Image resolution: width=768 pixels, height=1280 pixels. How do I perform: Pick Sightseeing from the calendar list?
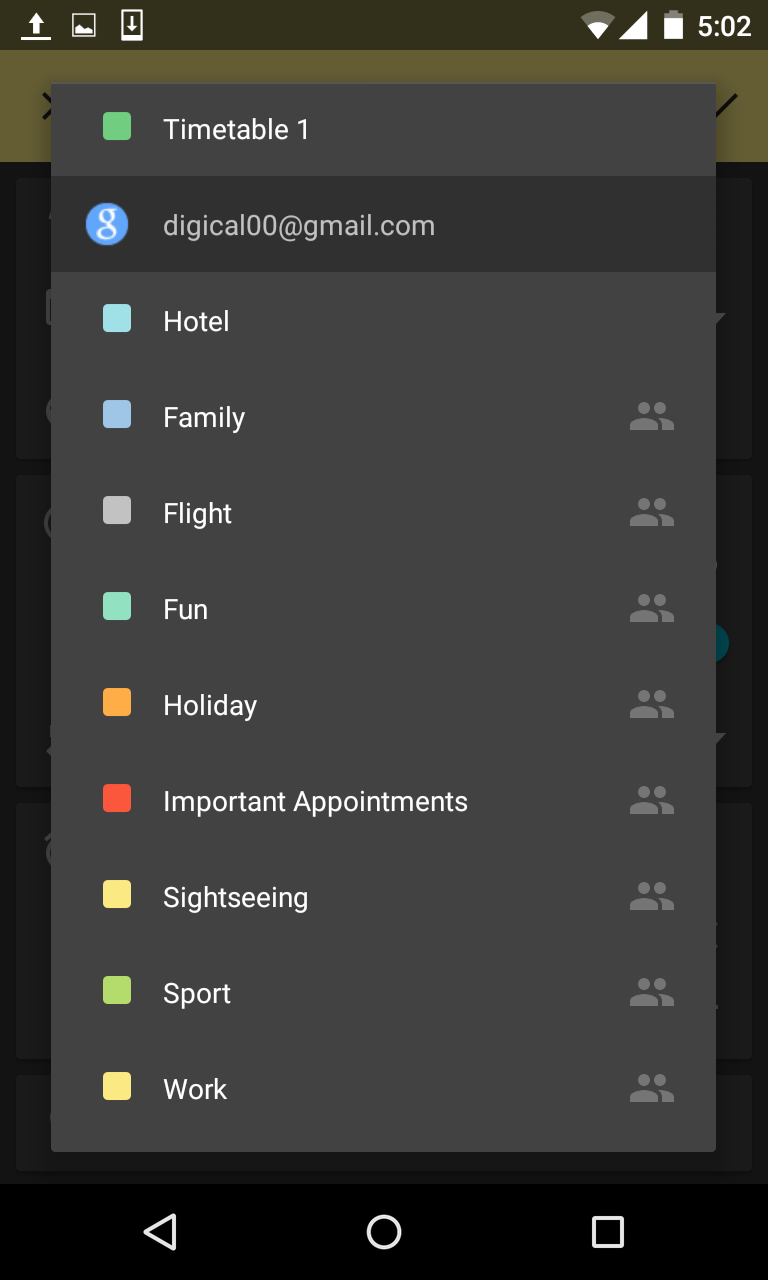tap(235, 898)
